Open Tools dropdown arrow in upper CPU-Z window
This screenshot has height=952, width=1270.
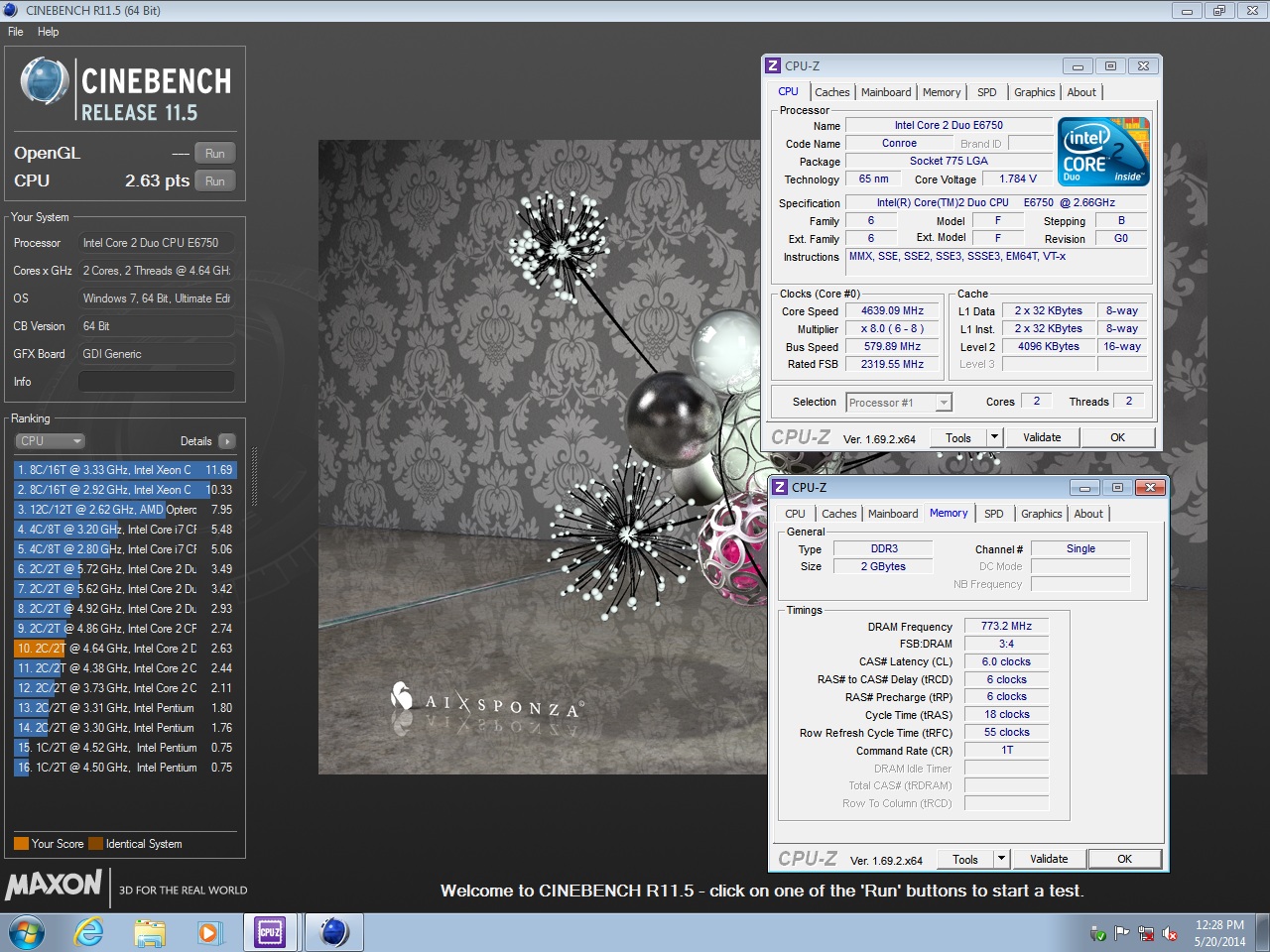(994, 438)
